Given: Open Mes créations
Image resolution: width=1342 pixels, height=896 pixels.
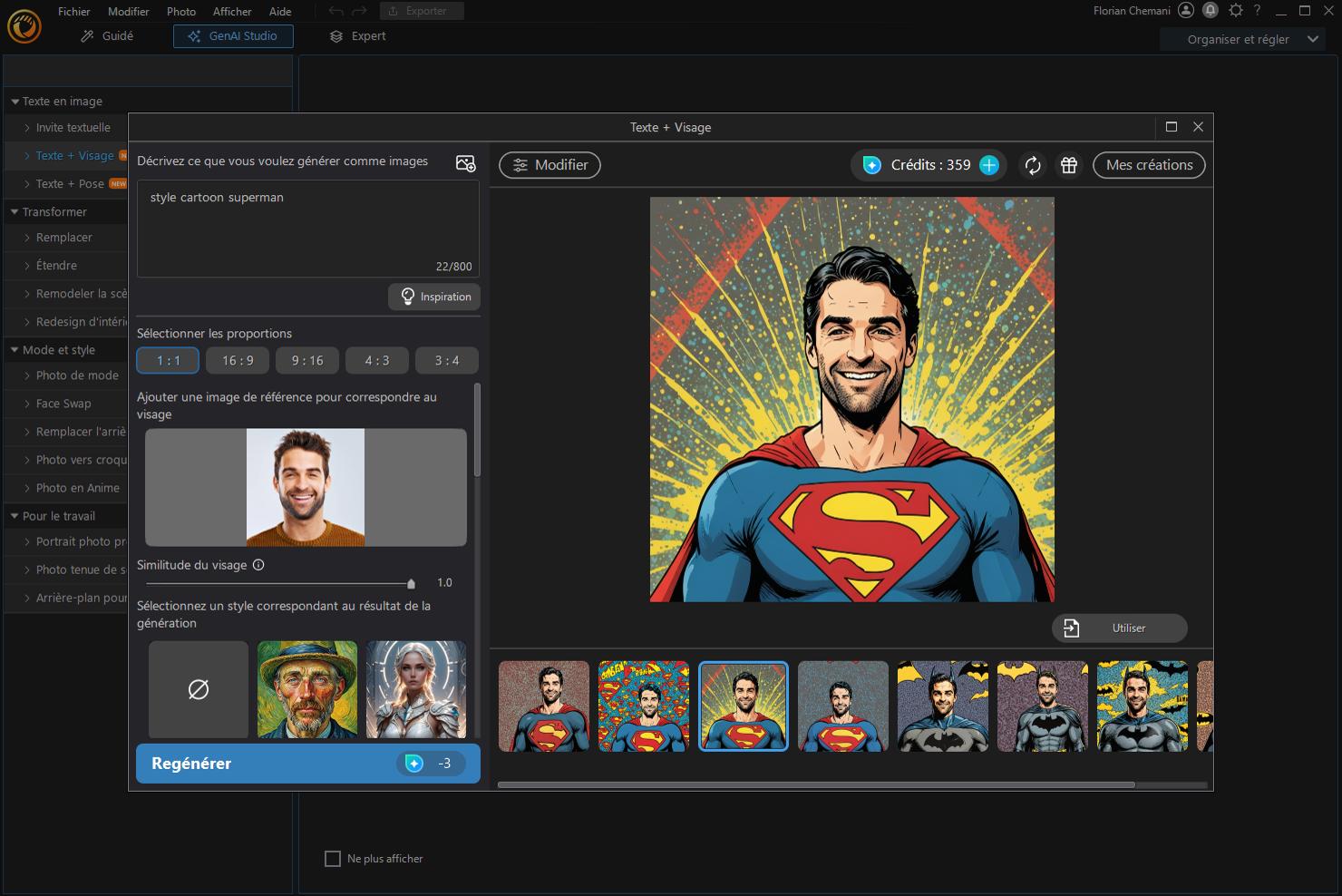Looking at the screenshot, I should tap(1148, 165).
